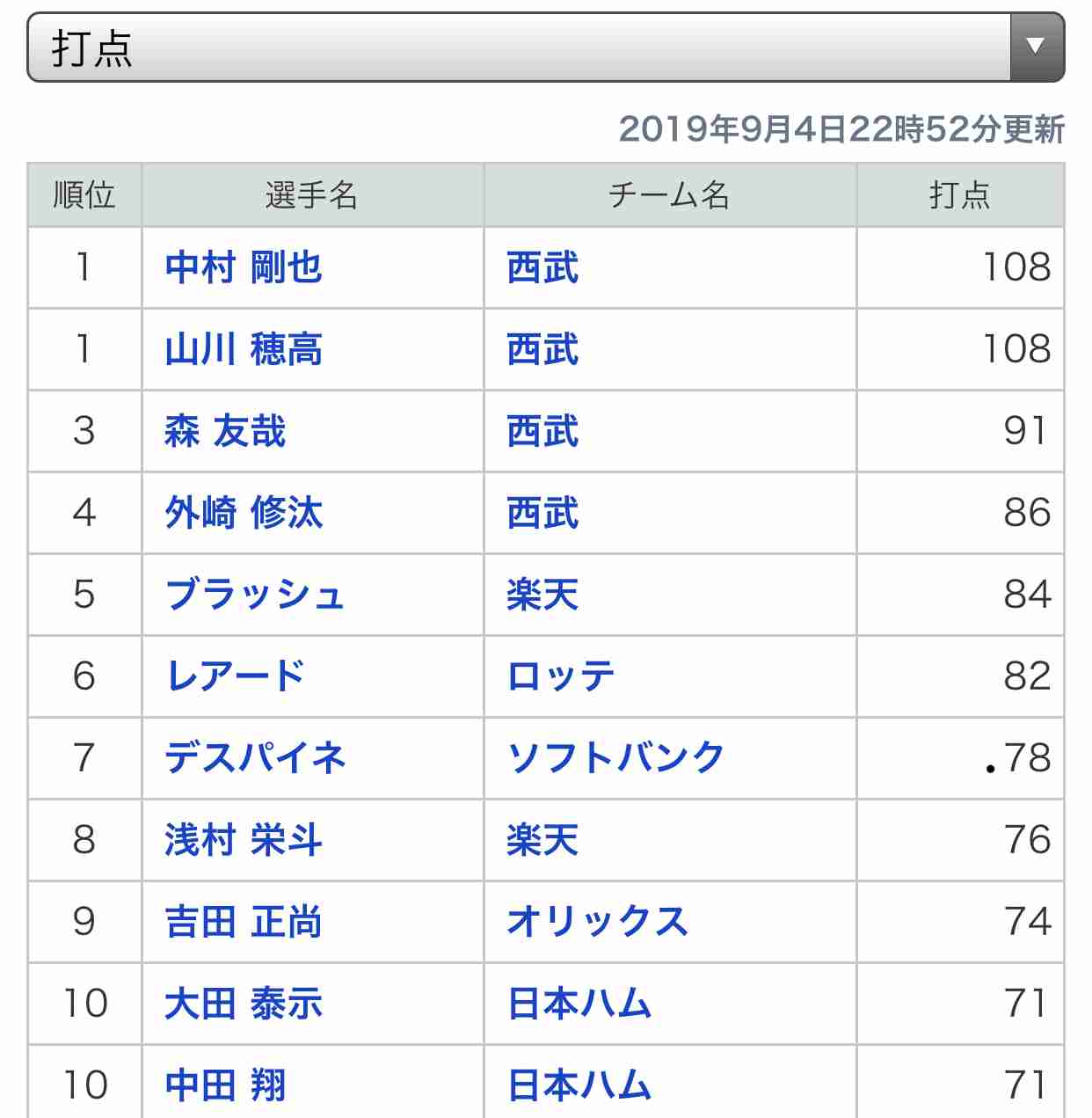
Task: Click the 選手名 column header
Action: tap(312, 195)
